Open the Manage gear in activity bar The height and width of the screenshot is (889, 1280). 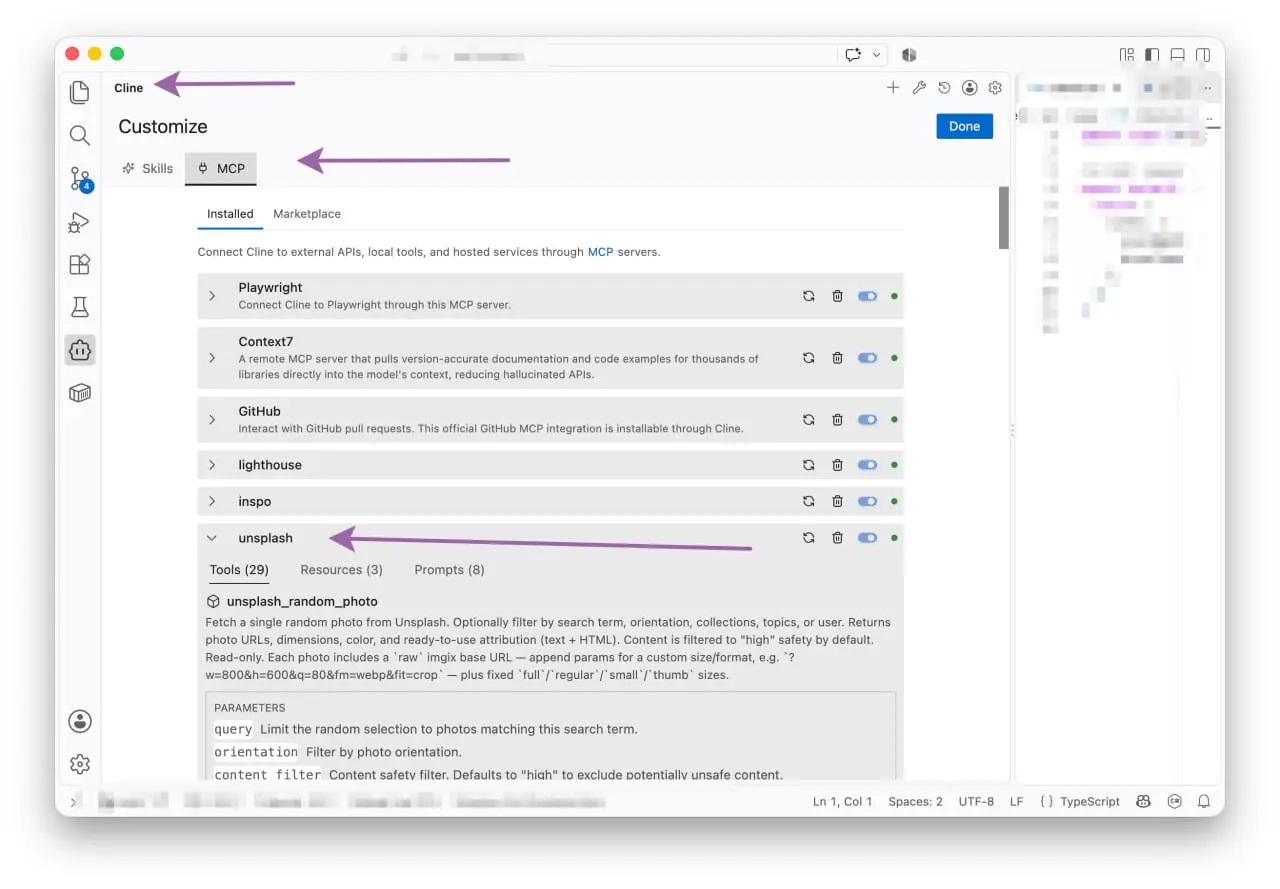click(x=80, y=764)
